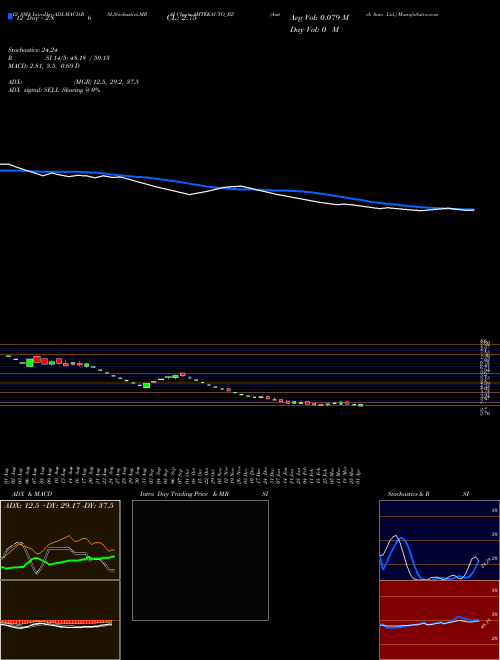Open the ADX chart panel with orange line
This screenshot has height=660, width=500.
60,540
